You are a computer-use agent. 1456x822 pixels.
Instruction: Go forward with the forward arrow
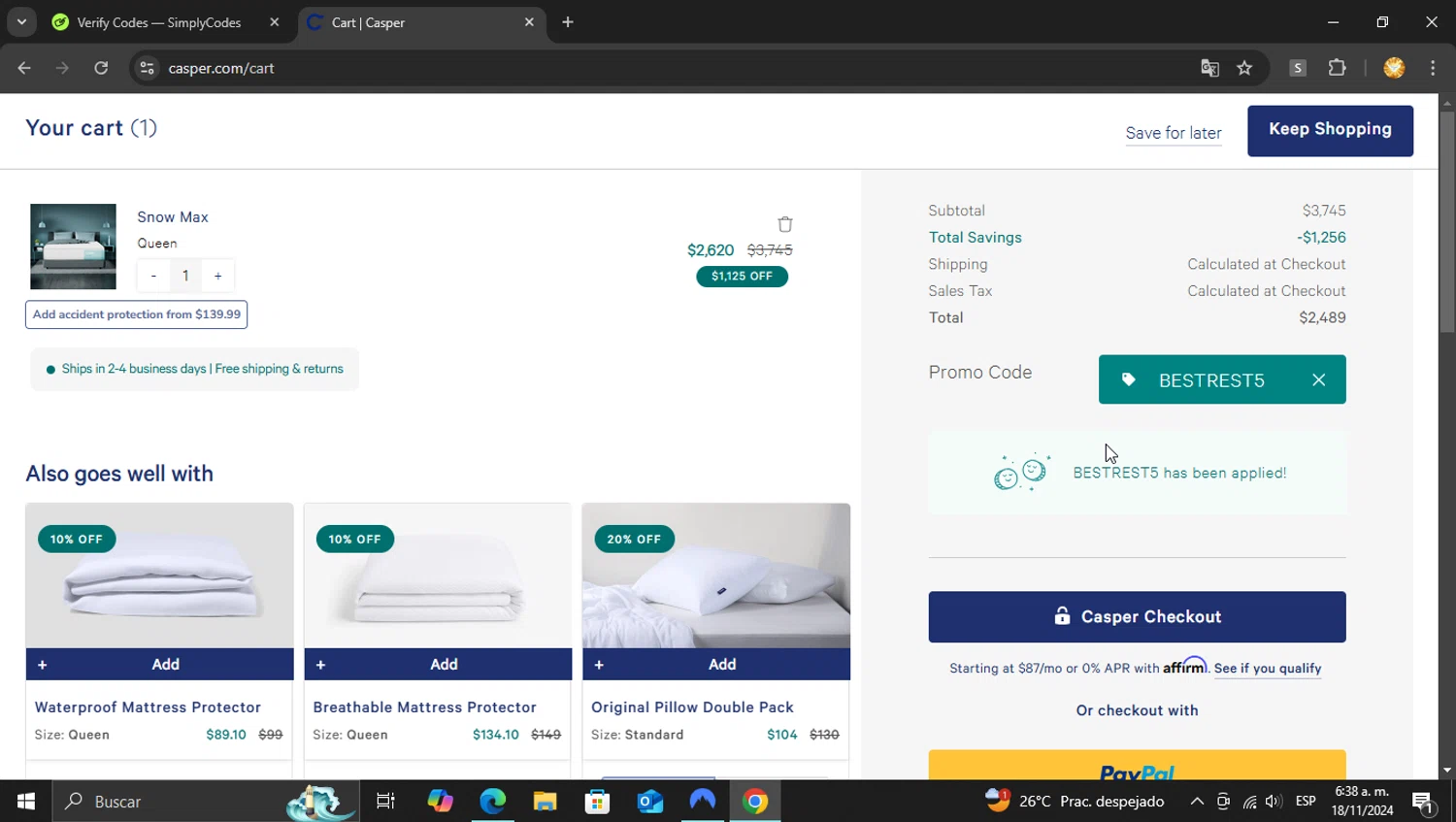coord(62,68)
